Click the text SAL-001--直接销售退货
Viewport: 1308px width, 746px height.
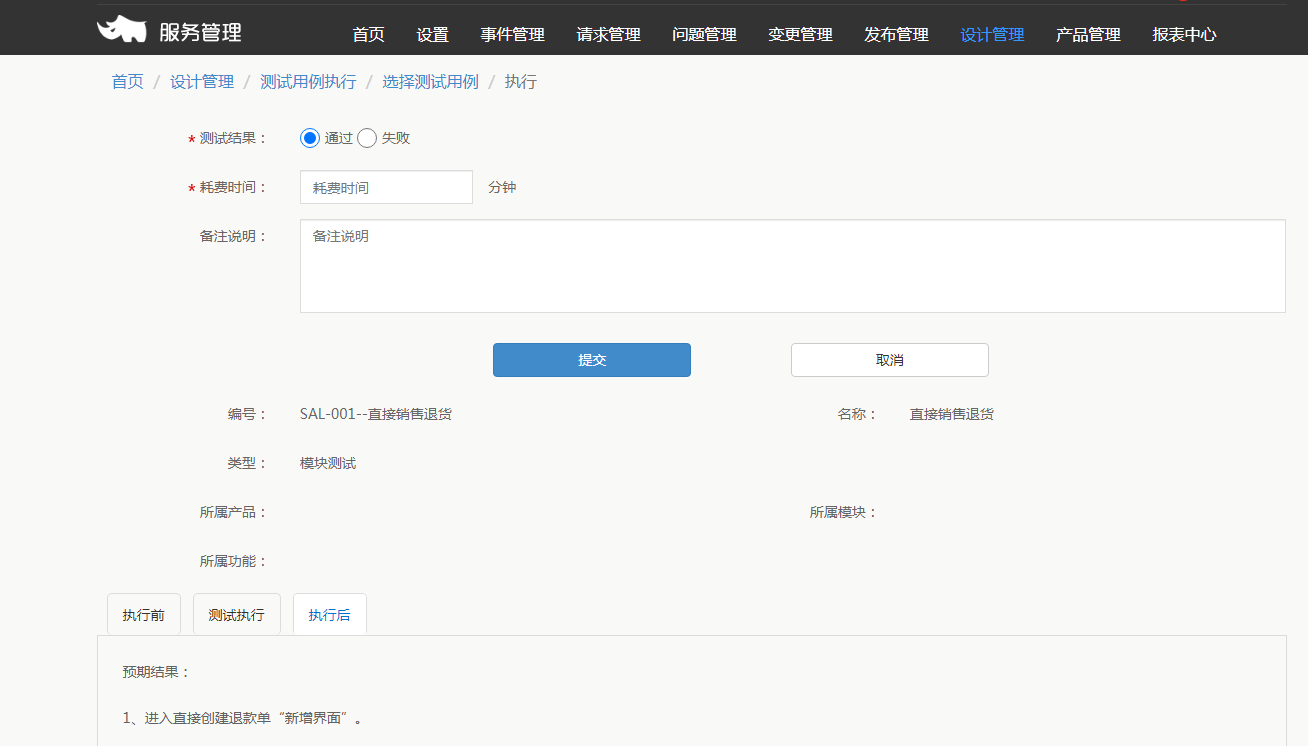[x=376, y=414]
